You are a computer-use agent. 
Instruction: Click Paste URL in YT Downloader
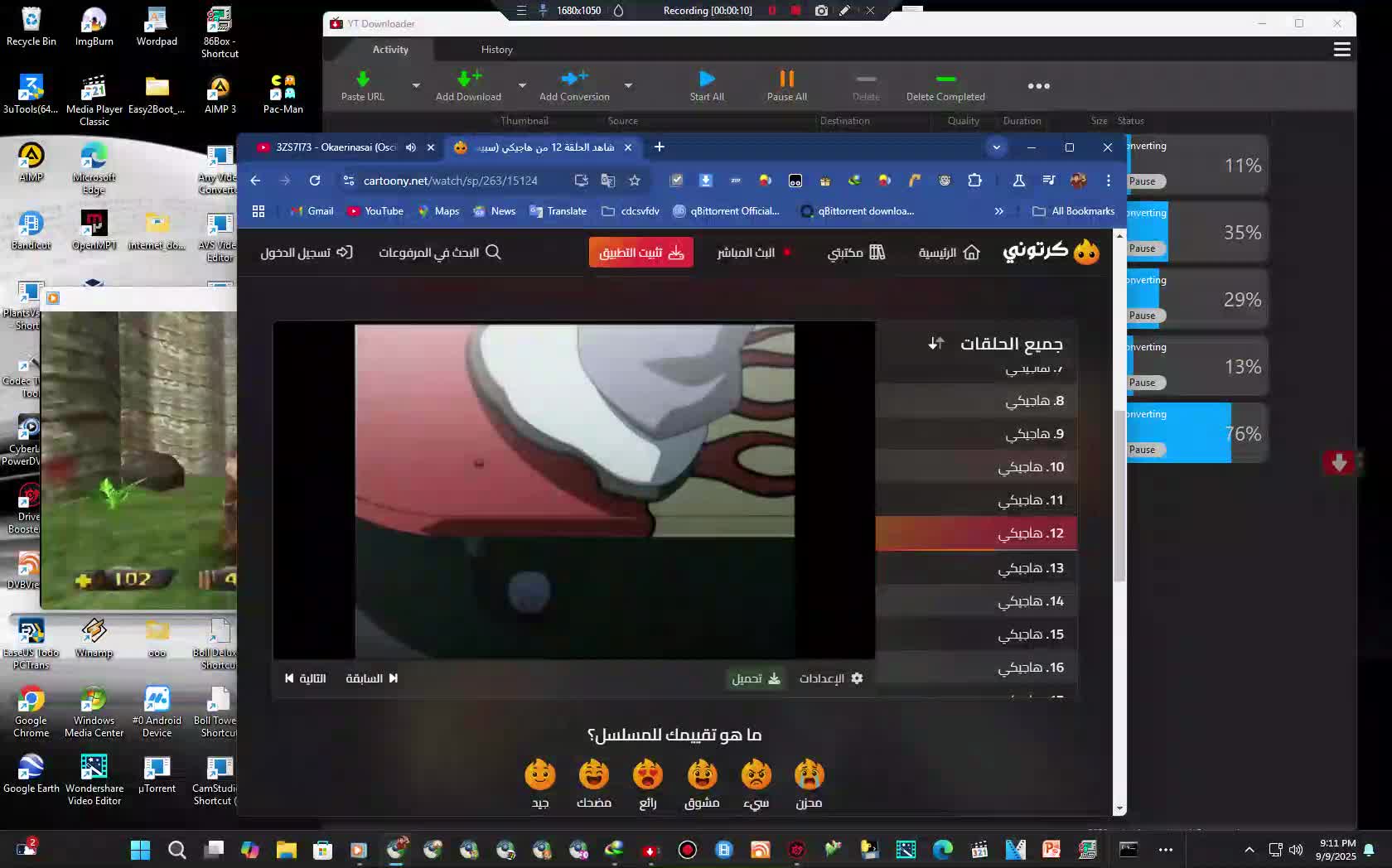point(363,85)
